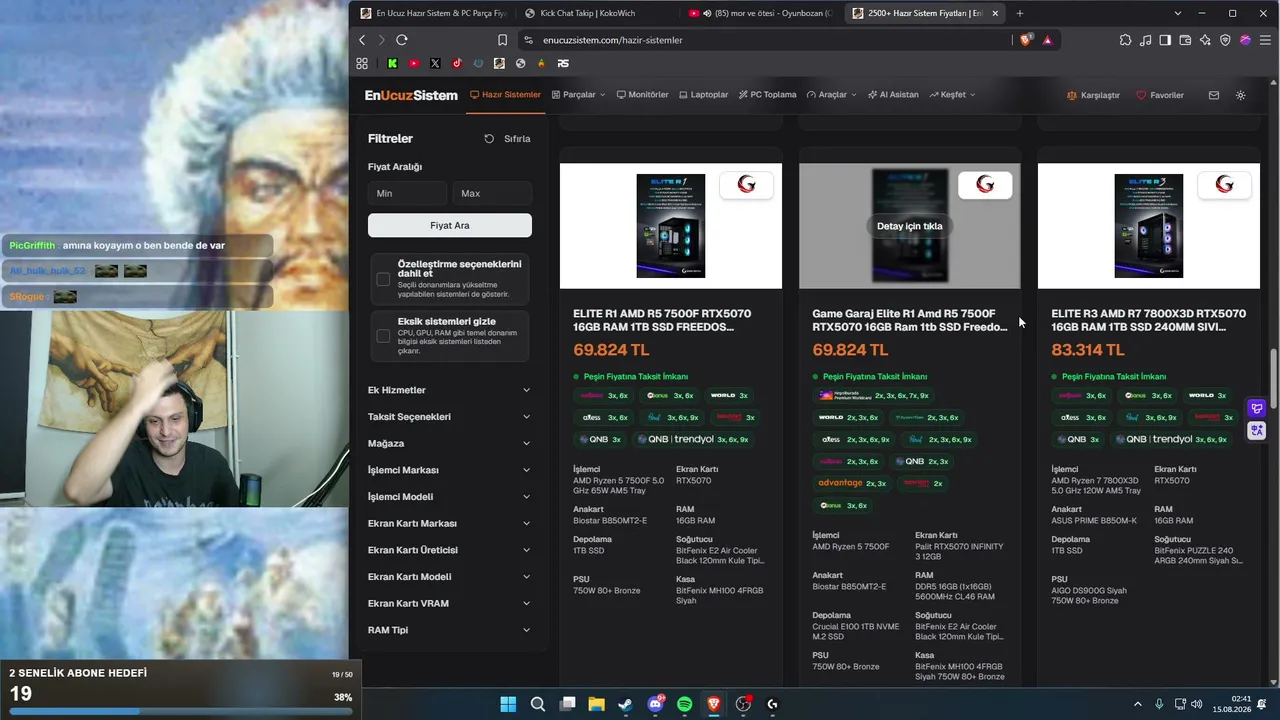Expand the İşlemci Modeli filter
1280x720 pixels.
pos(449,497)
